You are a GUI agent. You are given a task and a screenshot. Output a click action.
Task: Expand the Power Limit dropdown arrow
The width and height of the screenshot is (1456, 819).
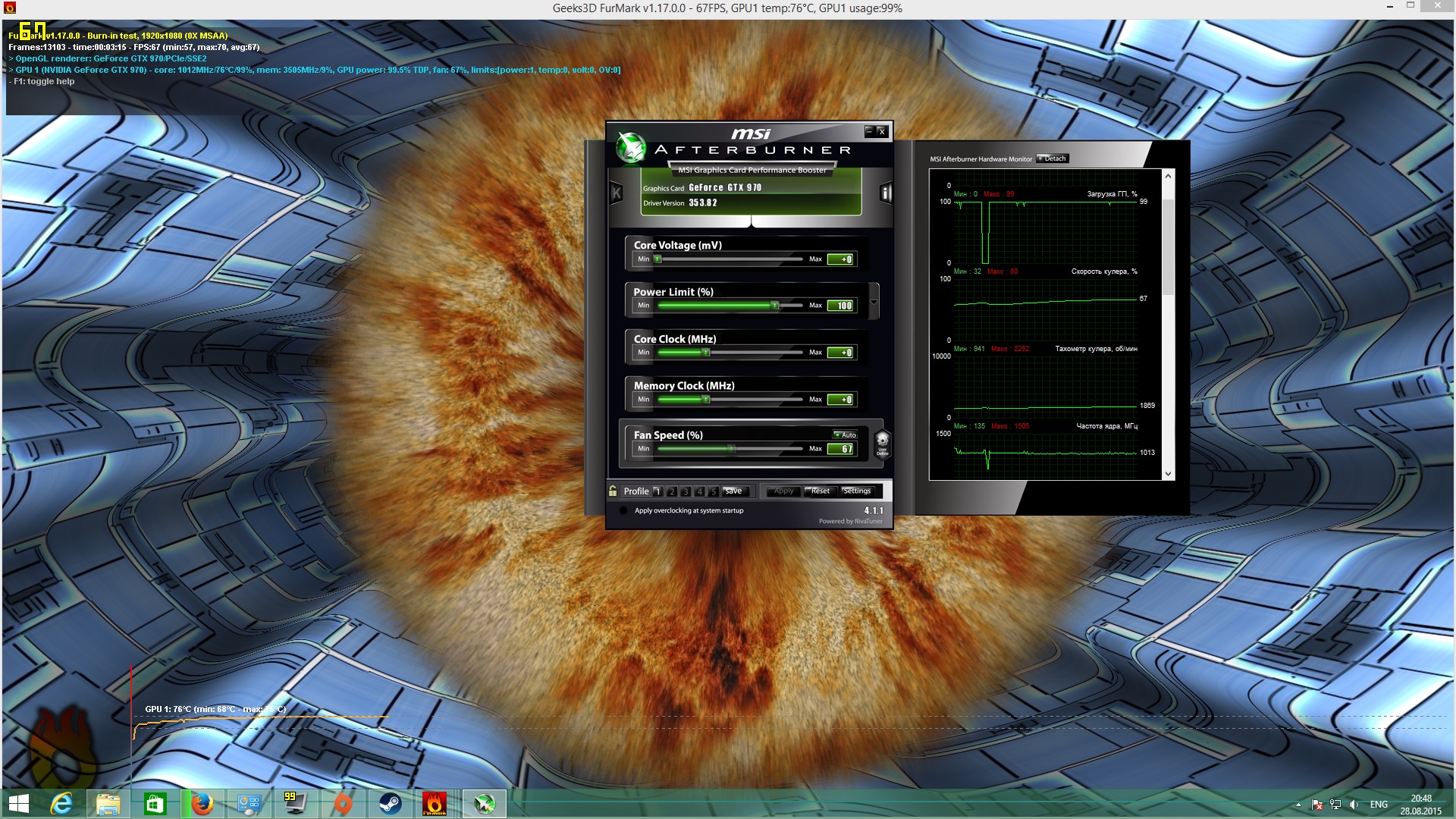coord(874,302)
